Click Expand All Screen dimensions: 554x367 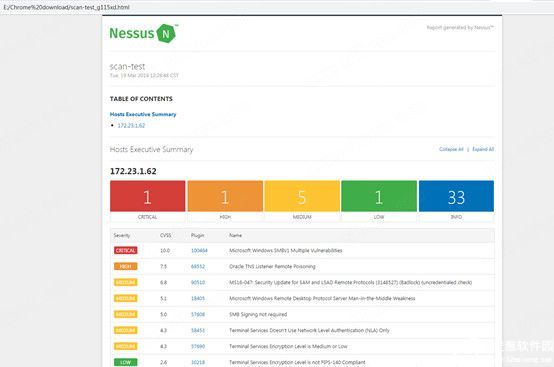coord(483,149)
